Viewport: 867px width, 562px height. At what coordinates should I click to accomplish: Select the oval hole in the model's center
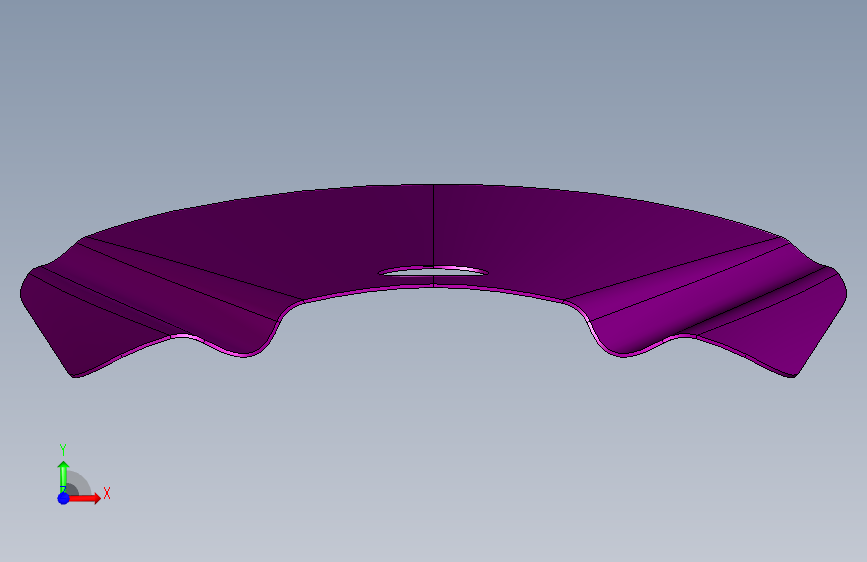pyautogui.click(x=434, y=271)
